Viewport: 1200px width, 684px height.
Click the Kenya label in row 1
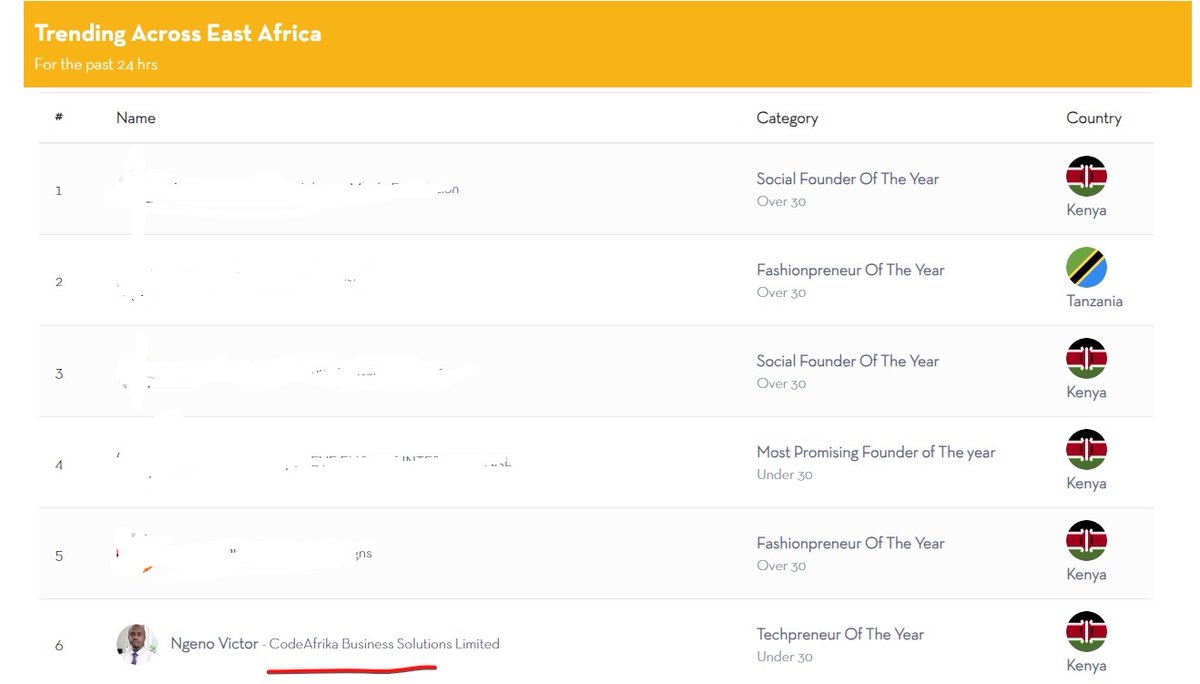pos(1086,211)
